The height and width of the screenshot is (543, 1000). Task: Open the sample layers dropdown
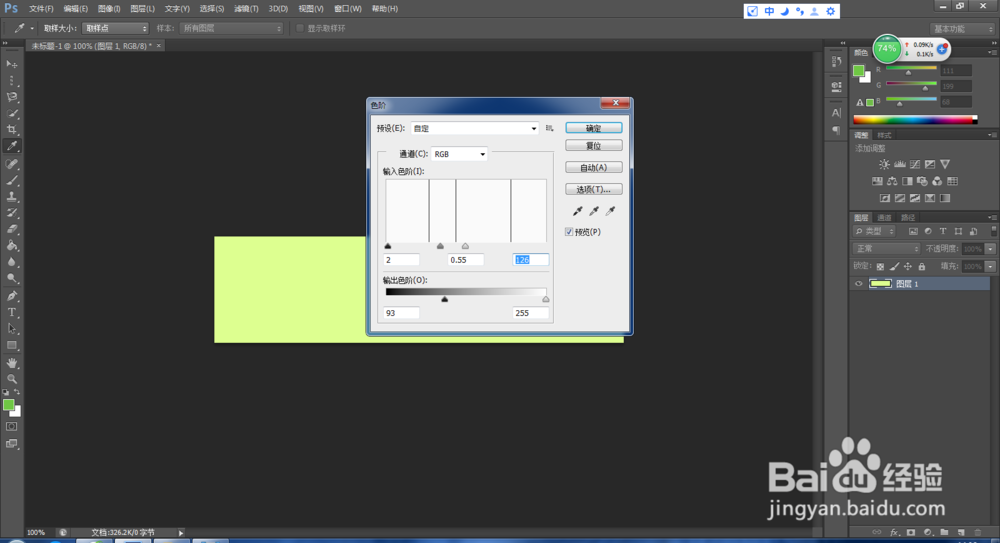[231, 28]
